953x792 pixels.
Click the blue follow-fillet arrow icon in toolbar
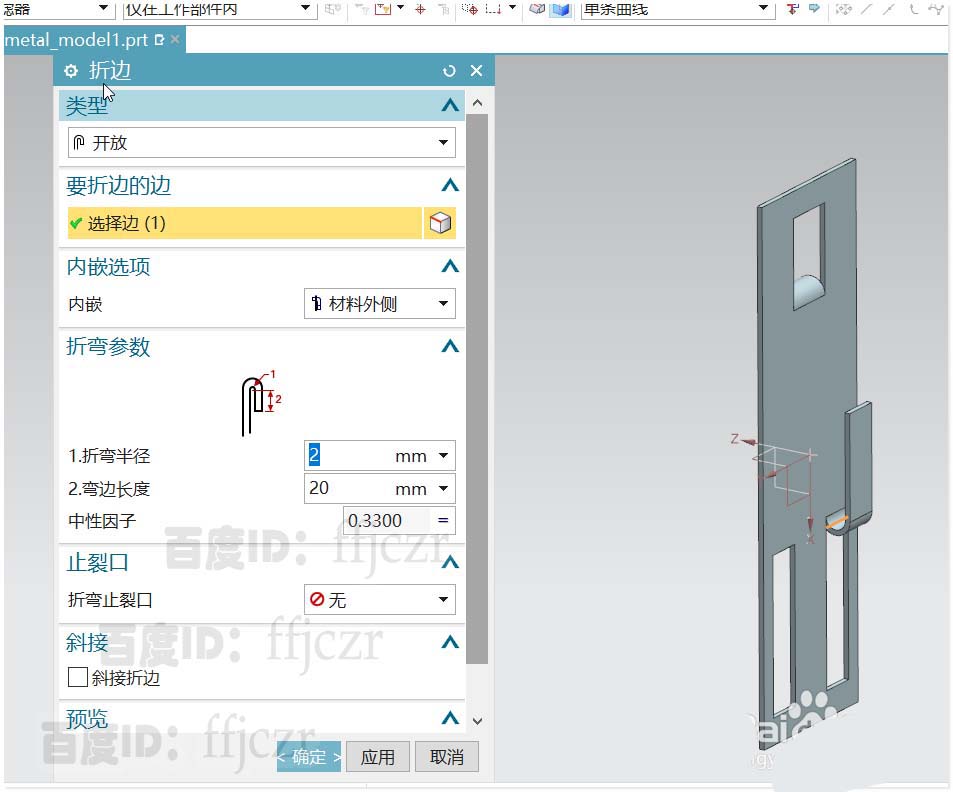[x=814, y=9]
